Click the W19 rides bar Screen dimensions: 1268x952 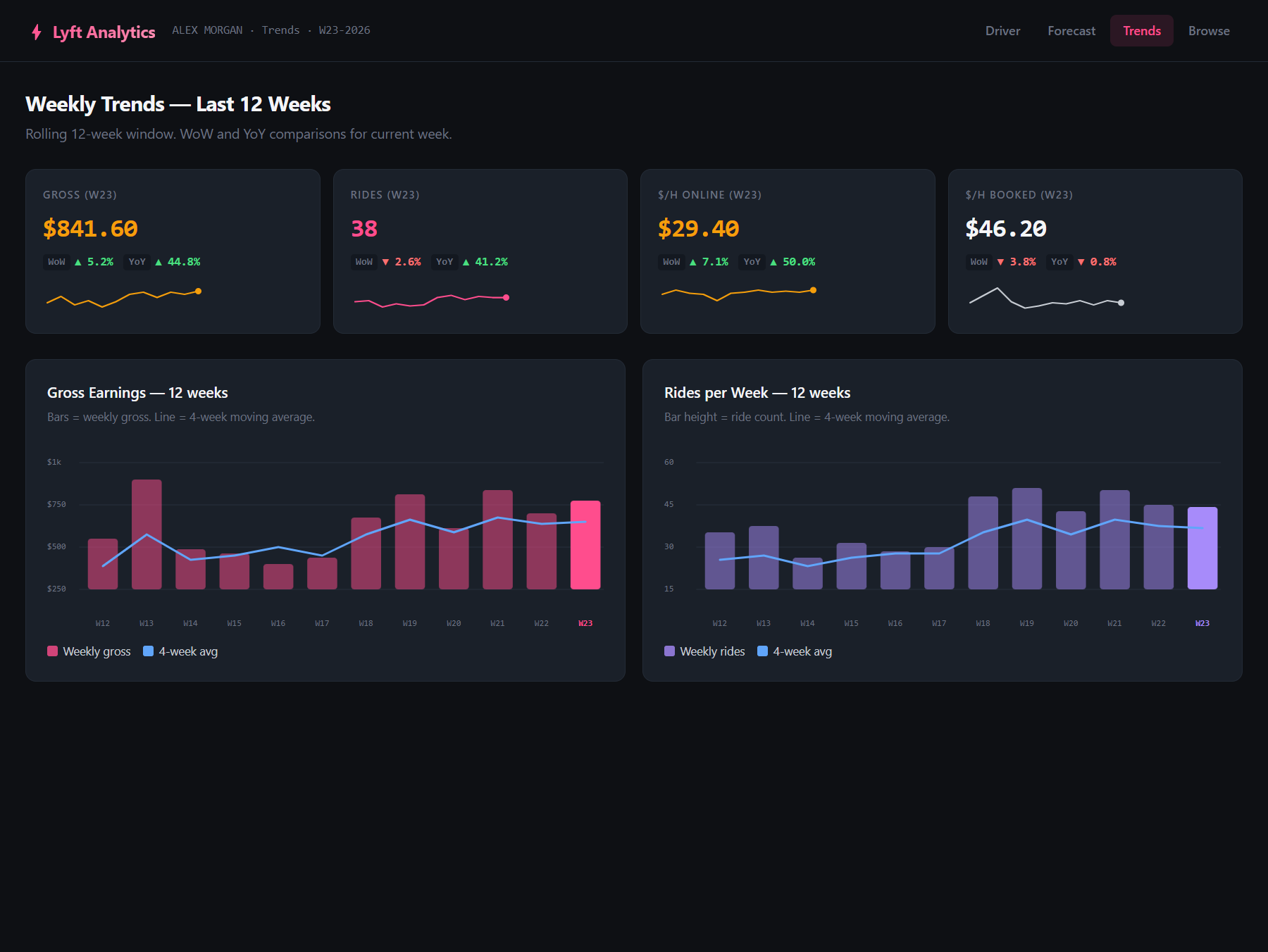tap(1027, 539)
